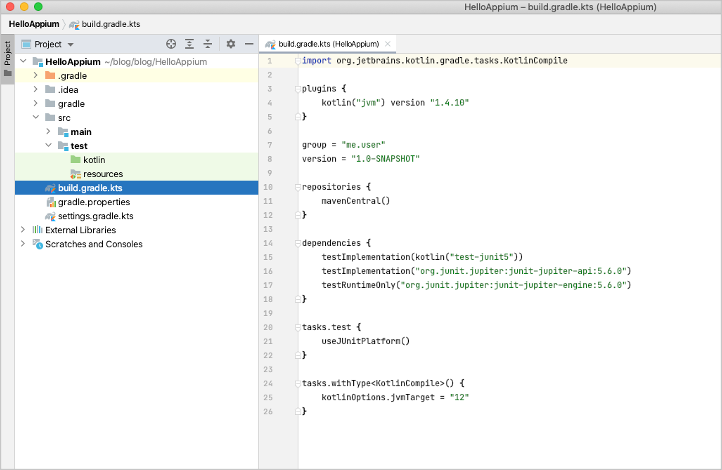Click the Expand All icon in Project toolbar
722x470 pixels.
(x=189, y=44)
